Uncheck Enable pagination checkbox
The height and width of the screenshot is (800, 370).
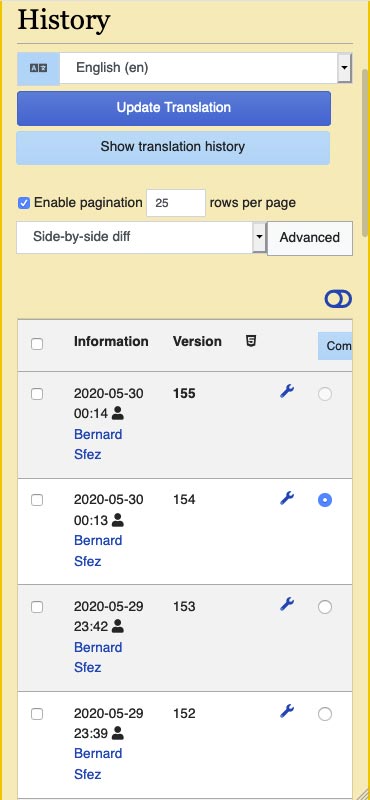pos(23,203)
